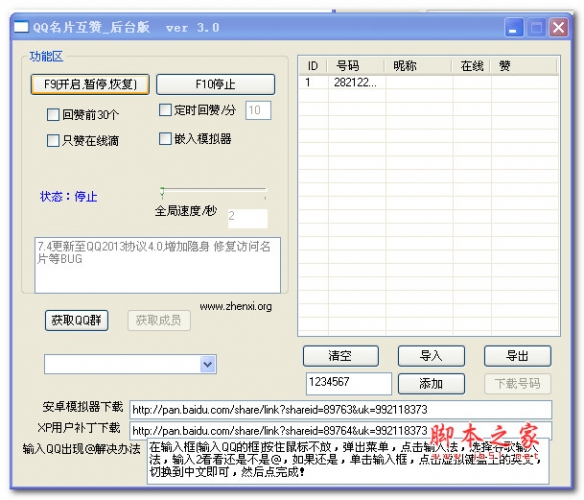Image resolution: width=584 pixels, height=500 pixels.
Task: Click the 添加 add button
Action: 431,383
